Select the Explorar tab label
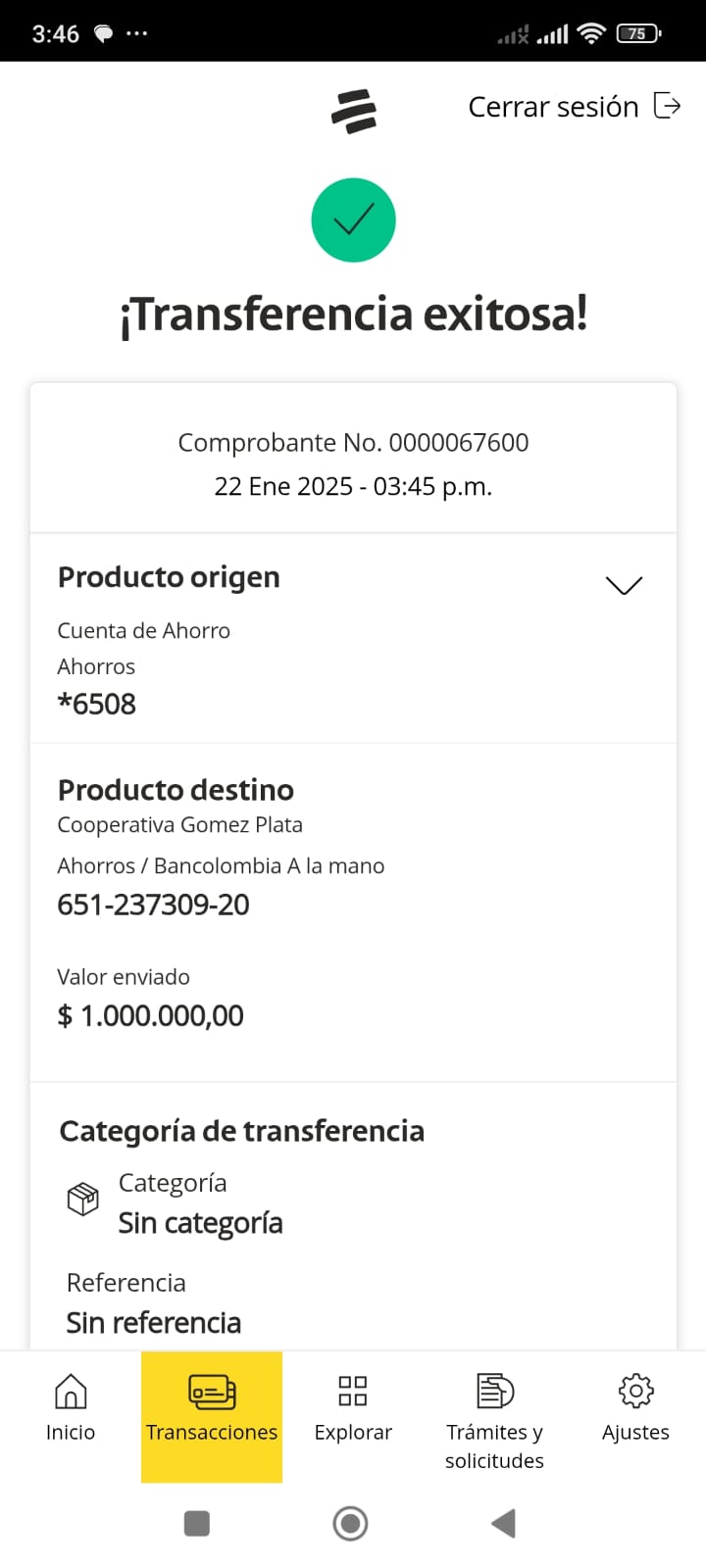This screenshot has height=1568, width=706. click(x=353, y=1433)
